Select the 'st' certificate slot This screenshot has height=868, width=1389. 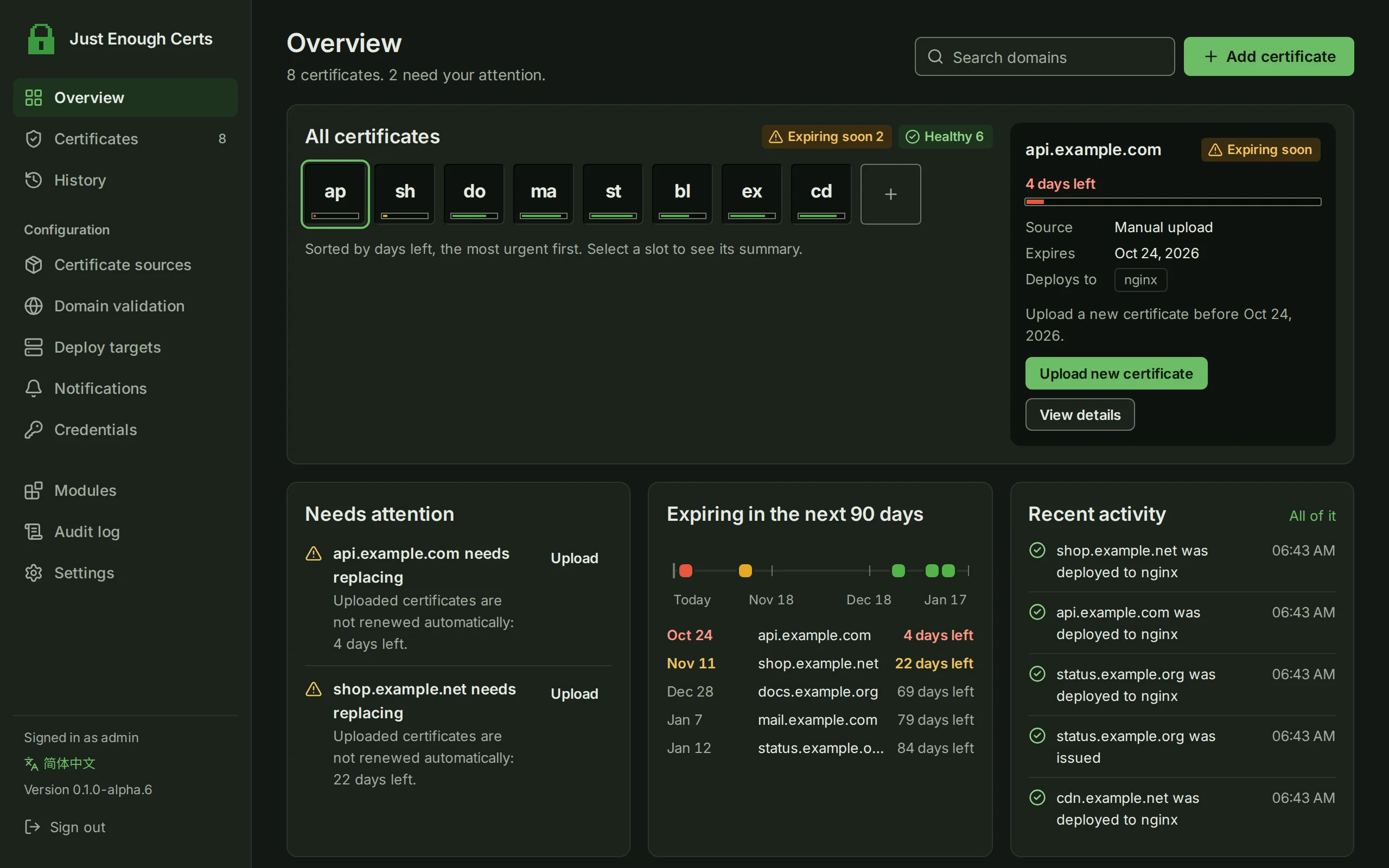pos(613,194)
